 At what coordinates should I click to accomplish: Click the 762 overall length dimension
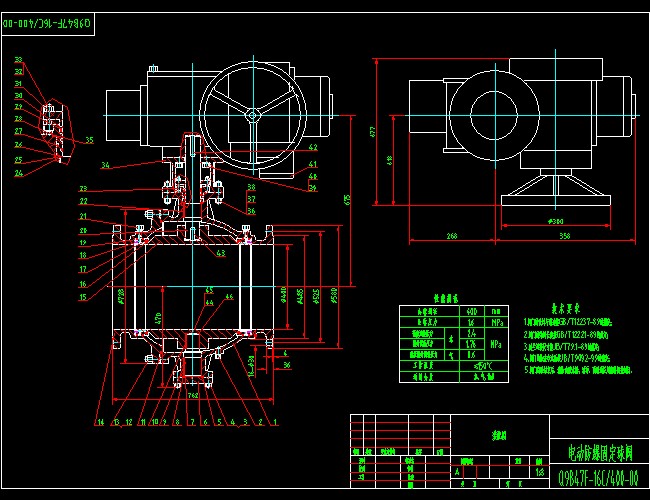click(193, 395)
